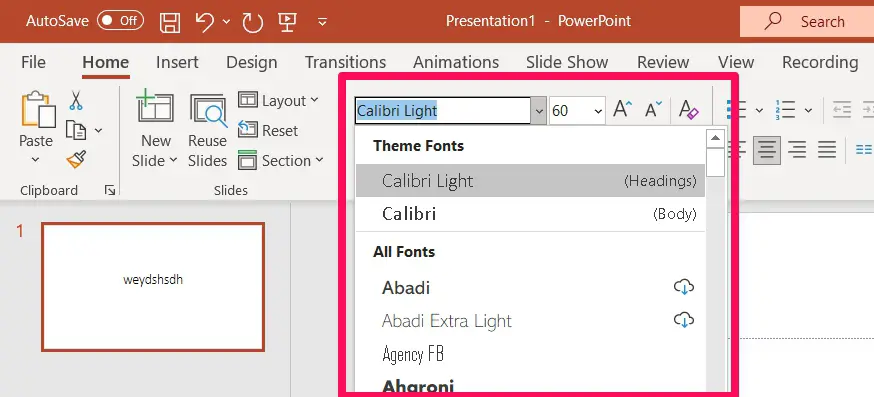Toggle AutoSave switch
Viewport: 874px width, 397px height.
point(120,21)
